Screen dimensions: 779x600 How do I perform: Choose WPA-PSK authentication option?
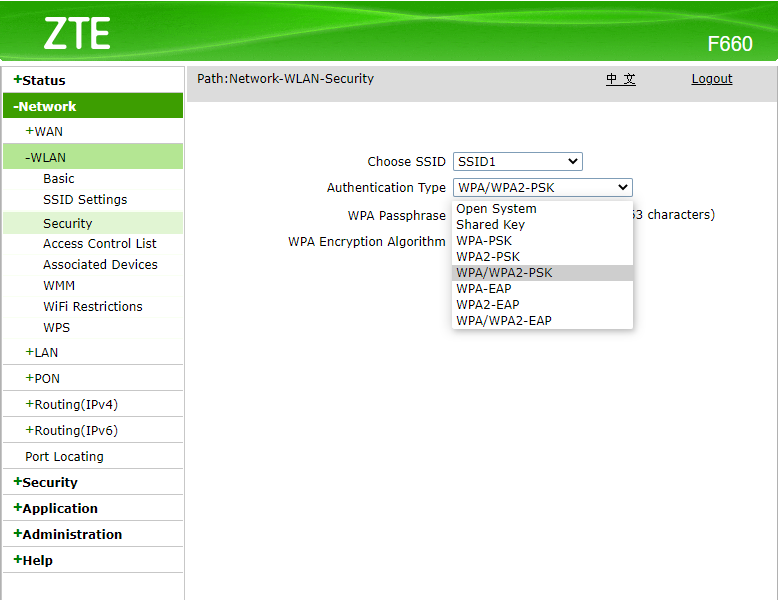pos(543,240)
